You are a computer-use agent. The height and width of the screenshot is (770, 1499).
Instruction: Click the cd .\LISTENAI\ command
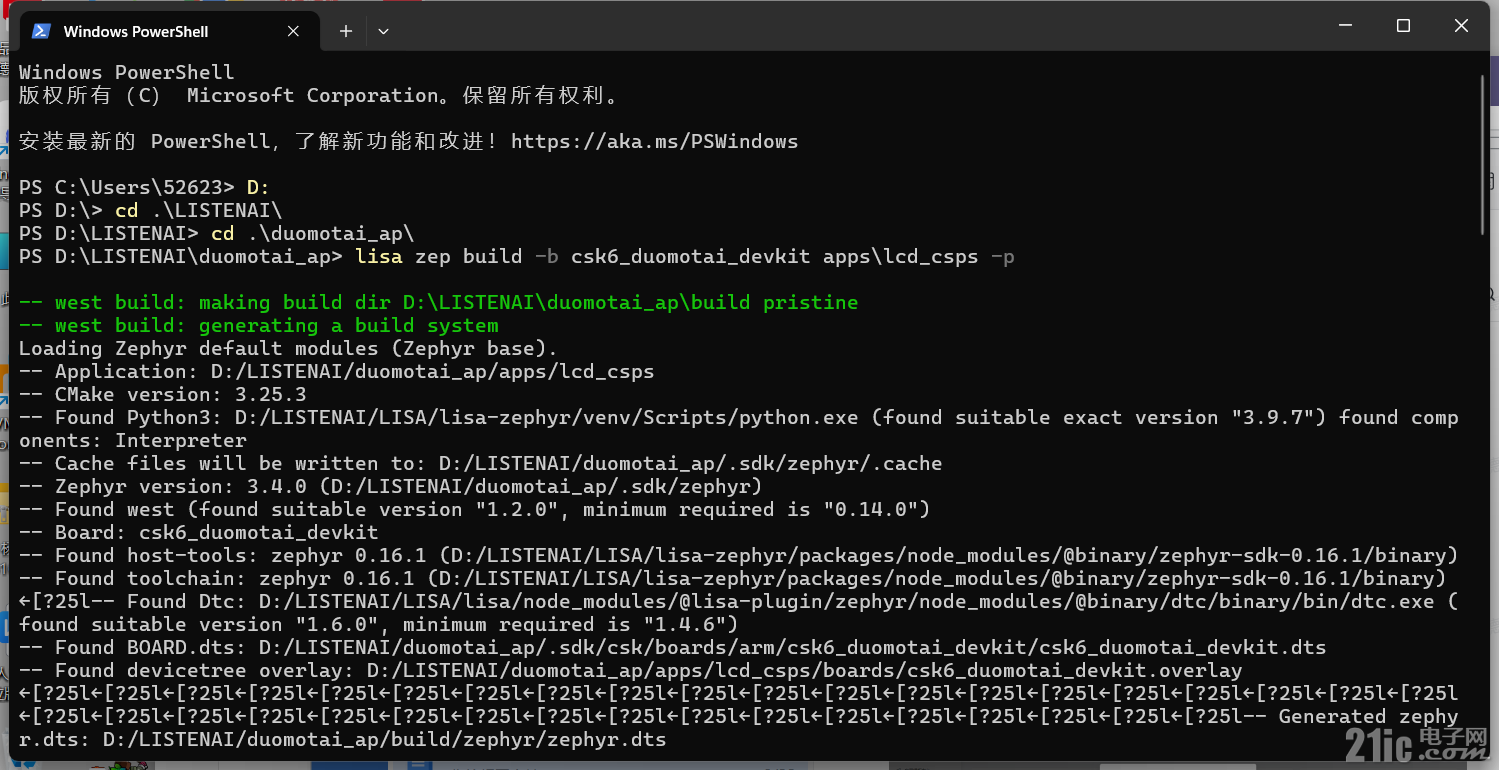[198, 210]
